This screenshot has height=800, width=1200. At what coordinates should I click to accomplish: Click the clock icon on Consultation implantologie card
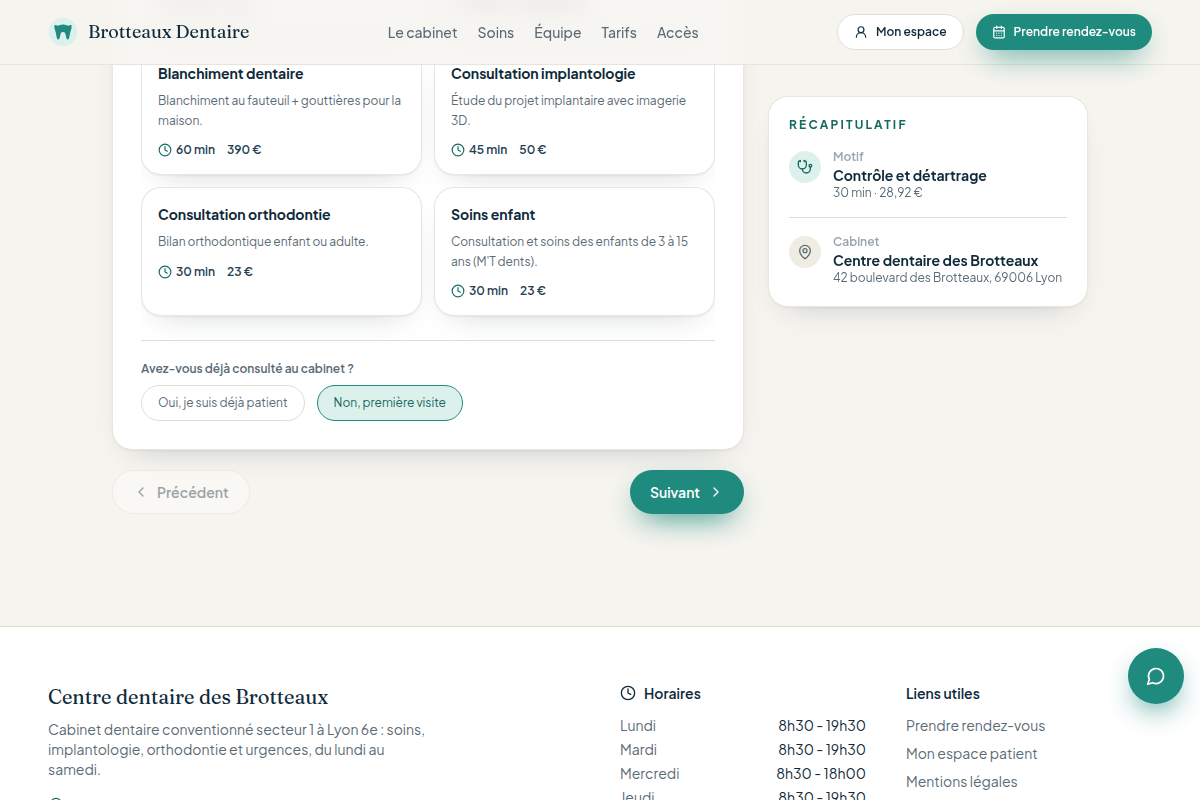tap(458, 150)
